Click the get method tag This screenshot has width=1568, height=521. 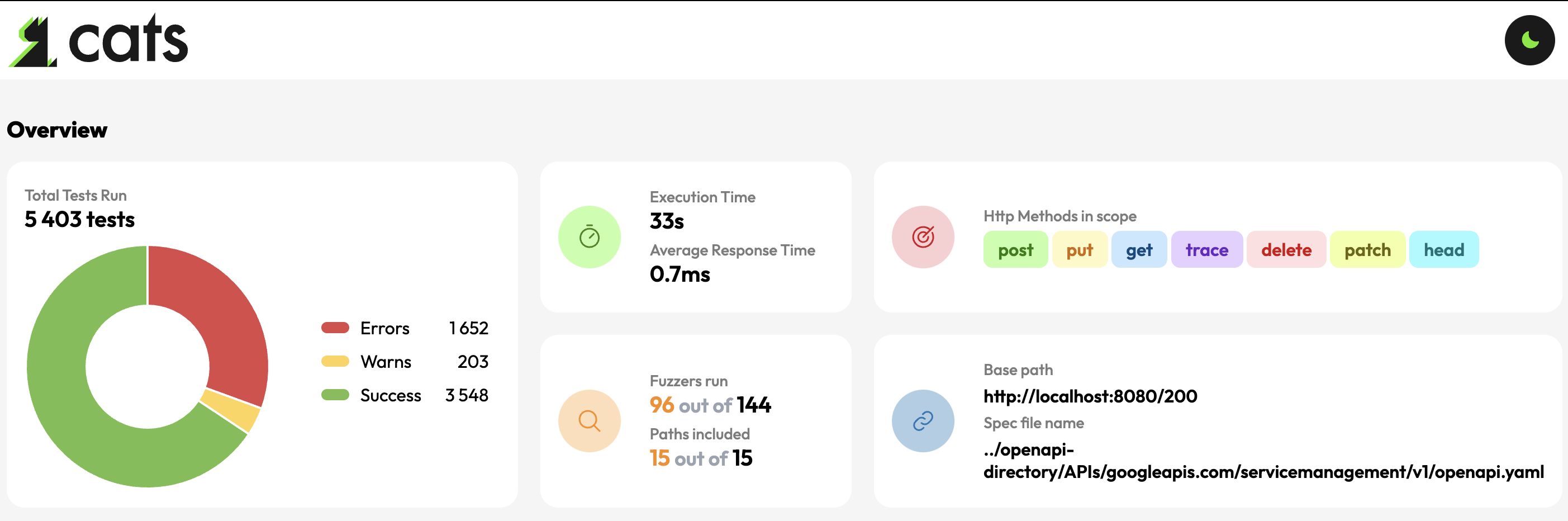(1138, 249)
